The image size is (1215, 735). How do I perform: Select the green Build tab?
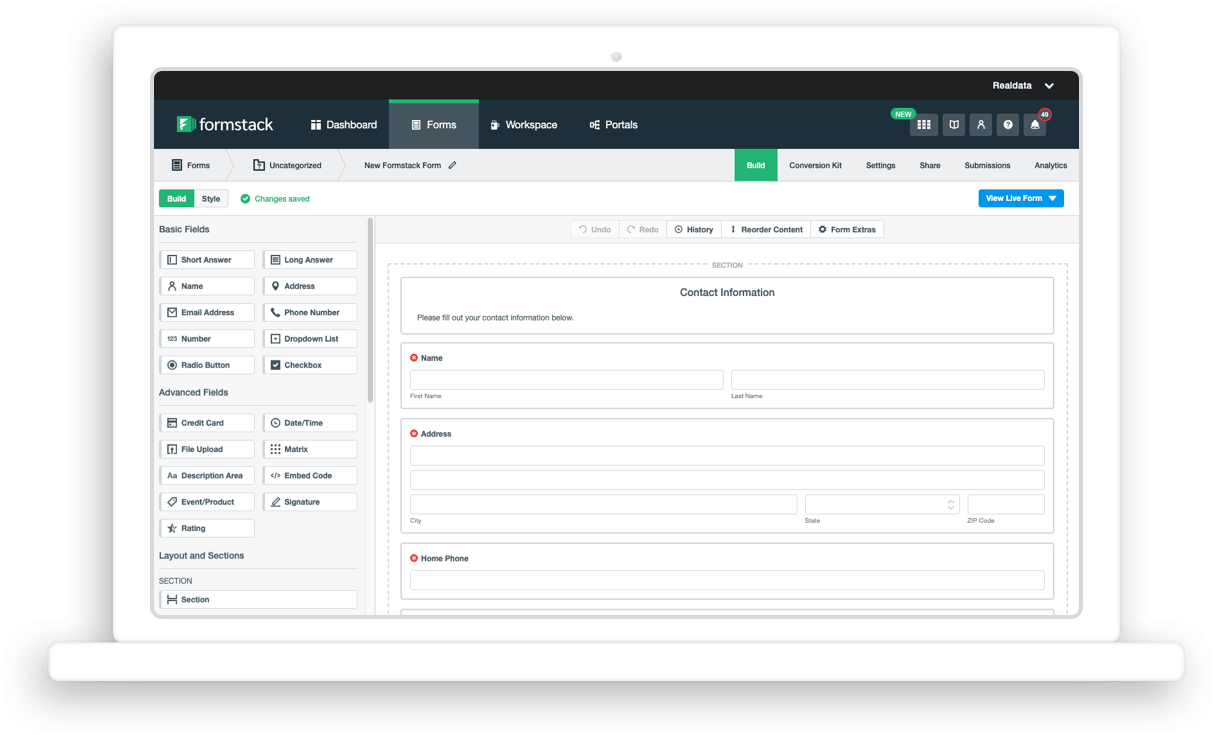coord(756,165)
